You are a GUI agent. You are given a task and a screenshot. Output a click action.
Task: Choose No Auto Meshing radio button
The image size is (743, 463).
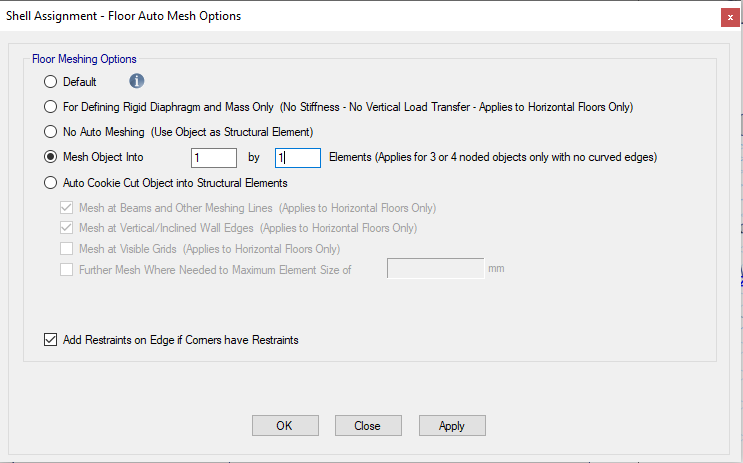[x=51, y=131]
